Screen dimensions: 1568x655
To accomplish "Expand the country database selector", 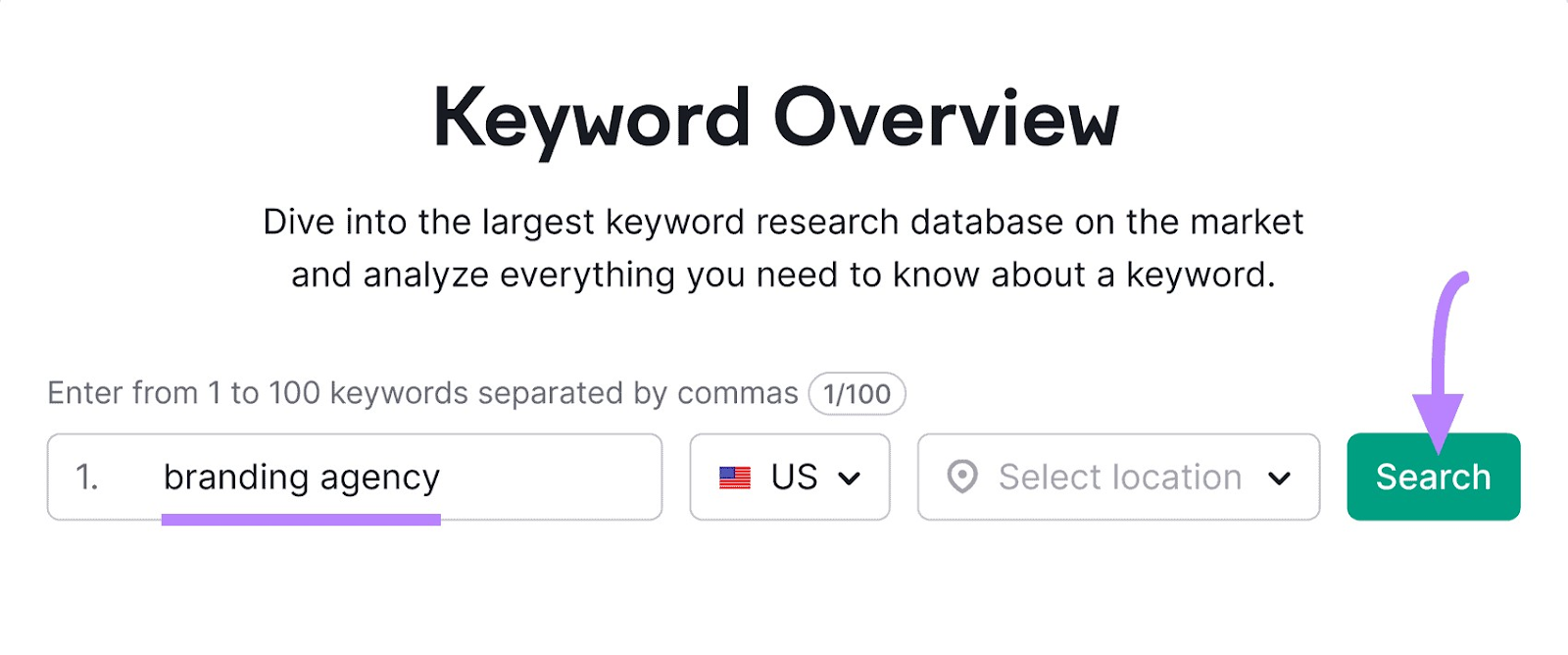I will [x=790, y=477].
